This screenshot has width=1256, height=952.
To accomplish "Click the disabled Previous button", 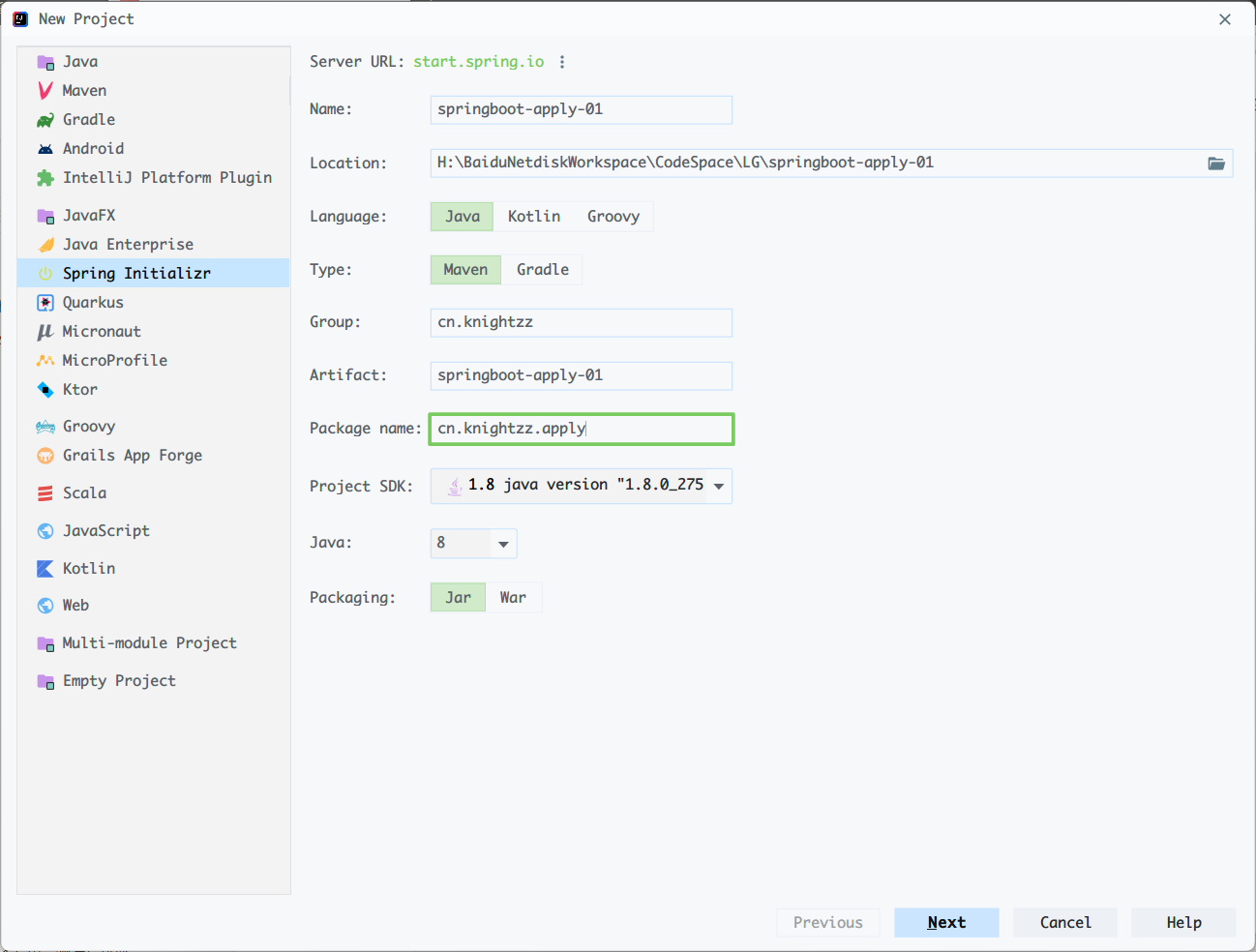I will coord(827,923).
